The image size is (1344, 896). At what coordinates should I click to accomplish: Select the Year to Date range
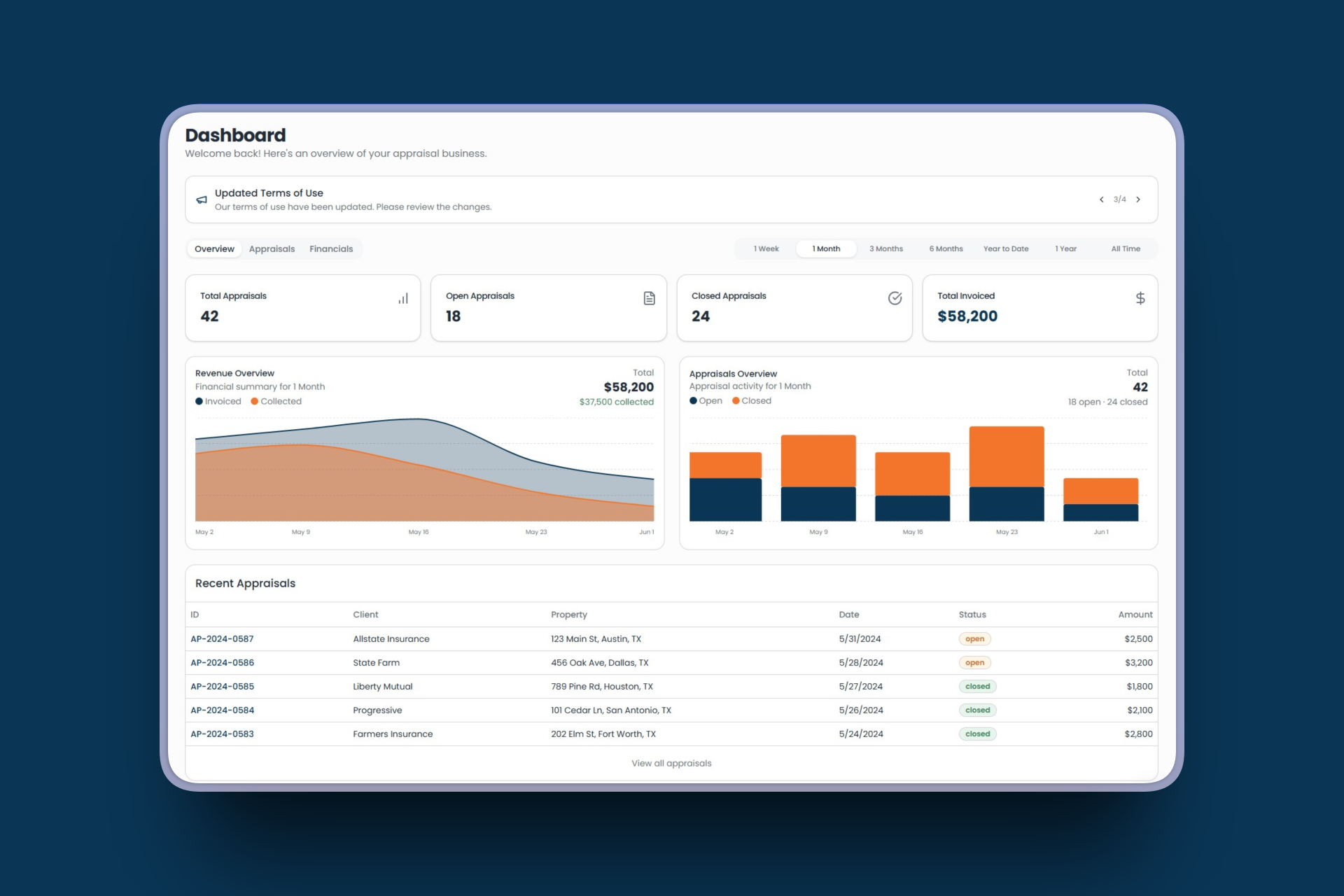(x=1006, y=248)
